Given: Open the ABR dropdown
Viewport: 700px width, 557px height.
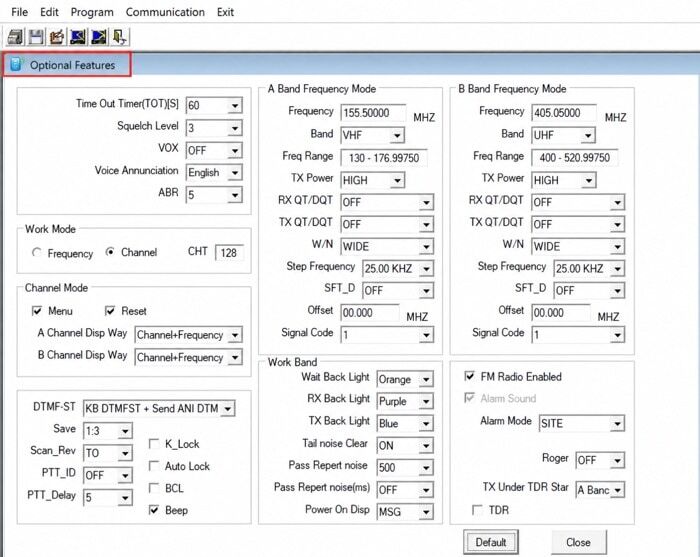Looking at the screenshot, I should click(214, 195).
